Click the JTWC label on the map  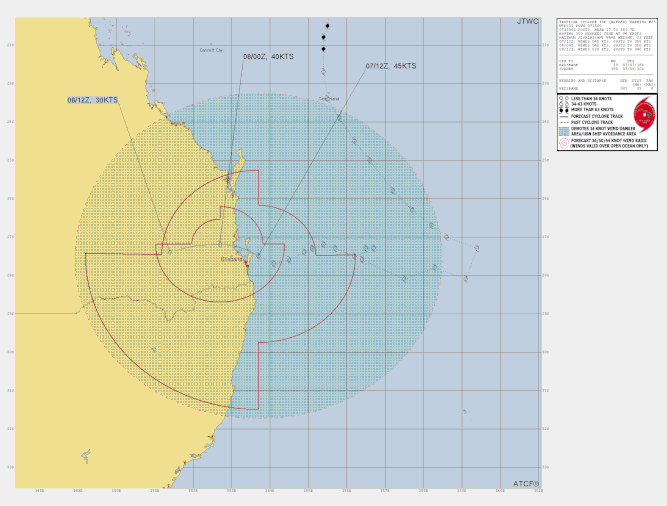[x=527, y=21]
